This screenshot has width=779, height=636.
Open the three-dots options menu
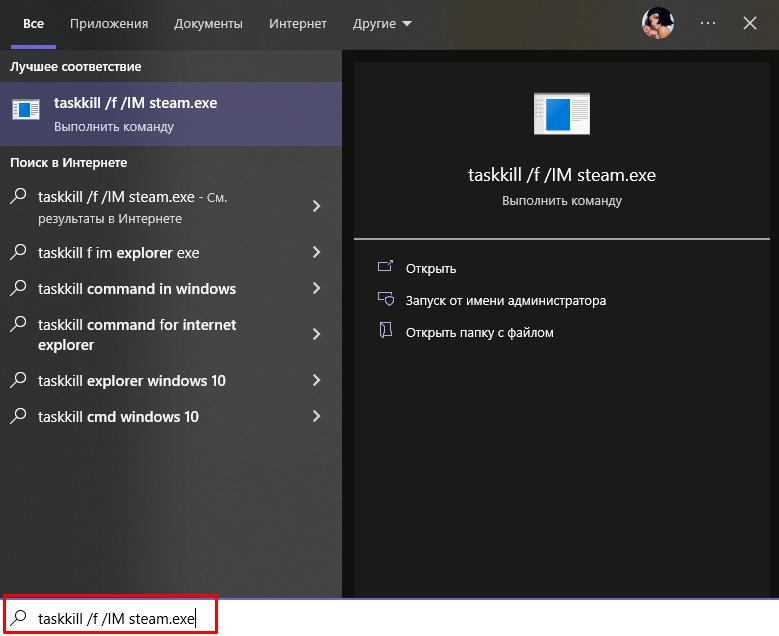[x=707, y=23]
